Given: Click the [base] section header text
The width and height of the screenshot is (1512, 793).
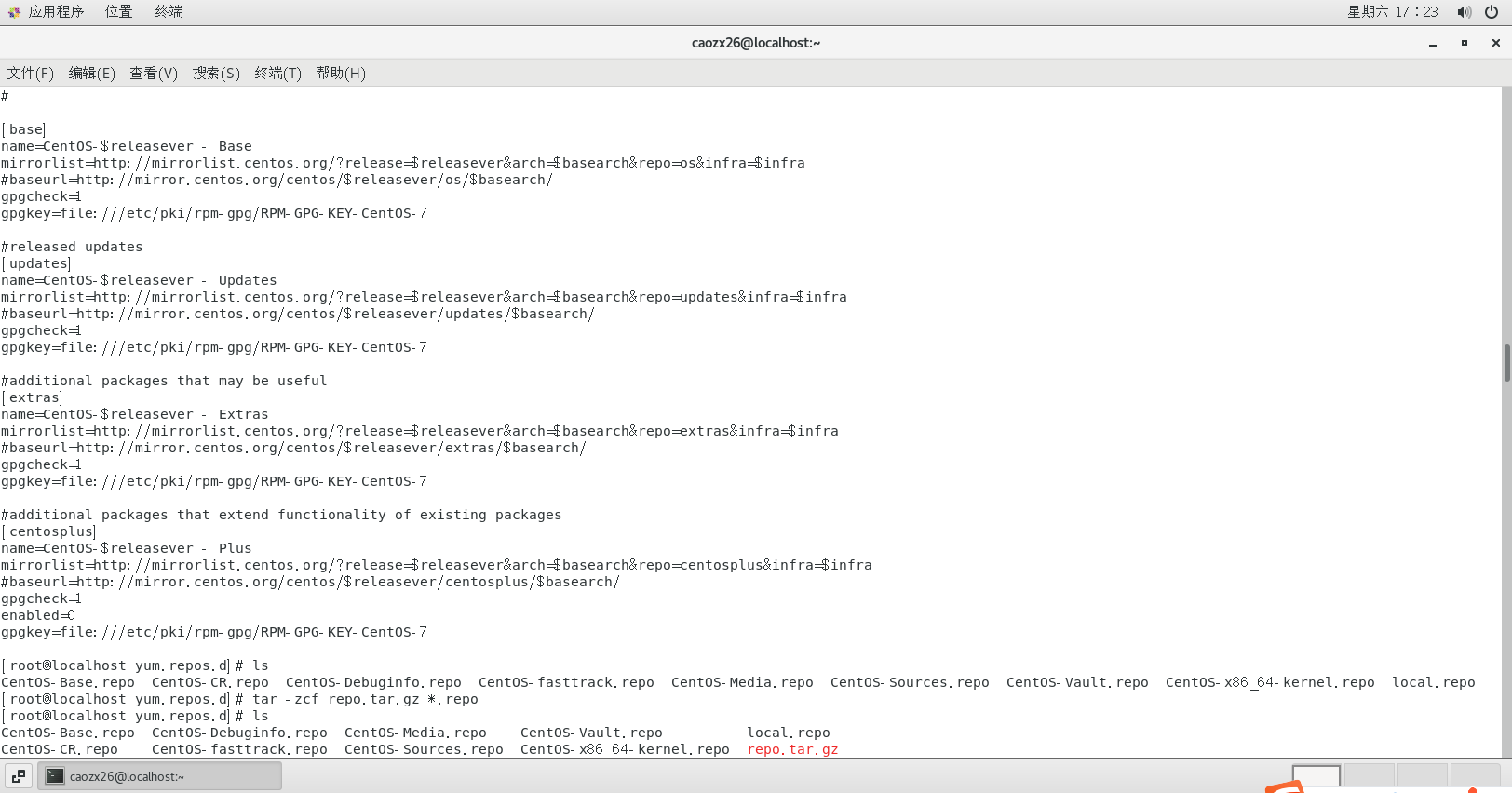Looking at the screenshot, I should tap(23, 129).
